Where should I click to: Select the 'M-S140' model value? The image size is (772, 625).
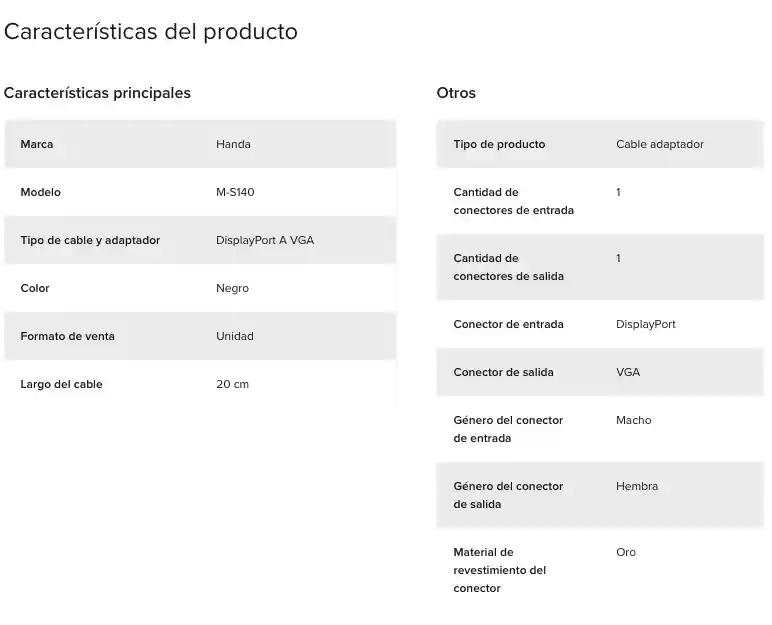(x=235, y=192)
